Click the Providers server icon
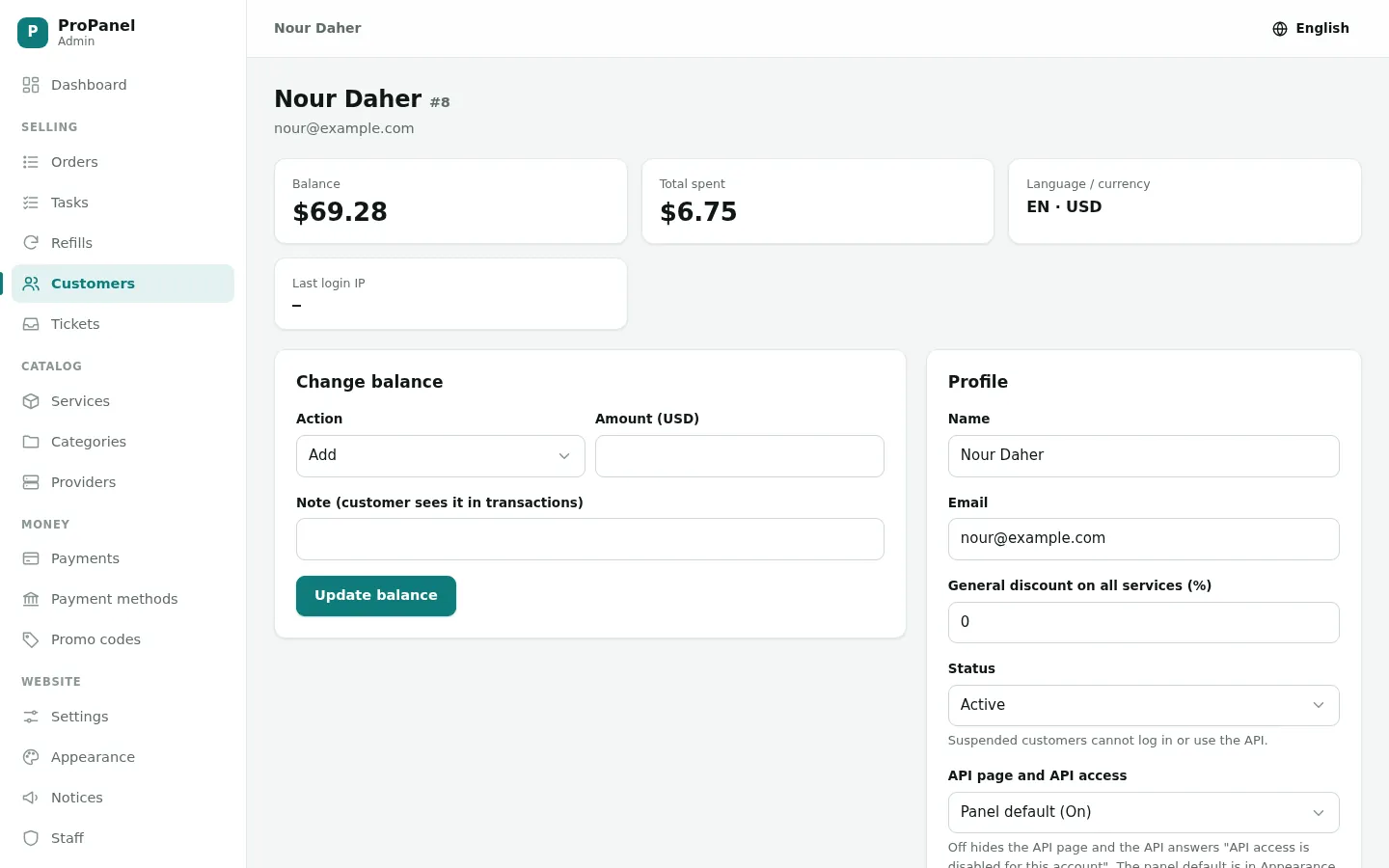This screenshot has width=1389, height=868. point(31,482)
